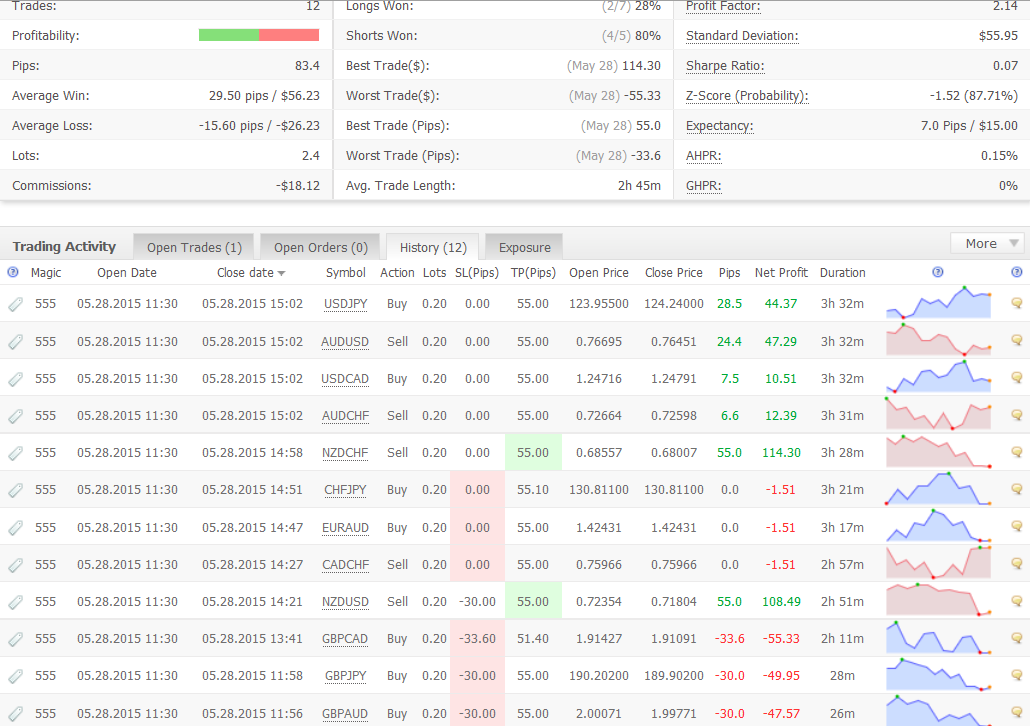The height and width of the screenshot is (726, 1030).
Task: Click the tag icon on the AUDCHF row
Action: pyautogui.click(x=16, y=416)
